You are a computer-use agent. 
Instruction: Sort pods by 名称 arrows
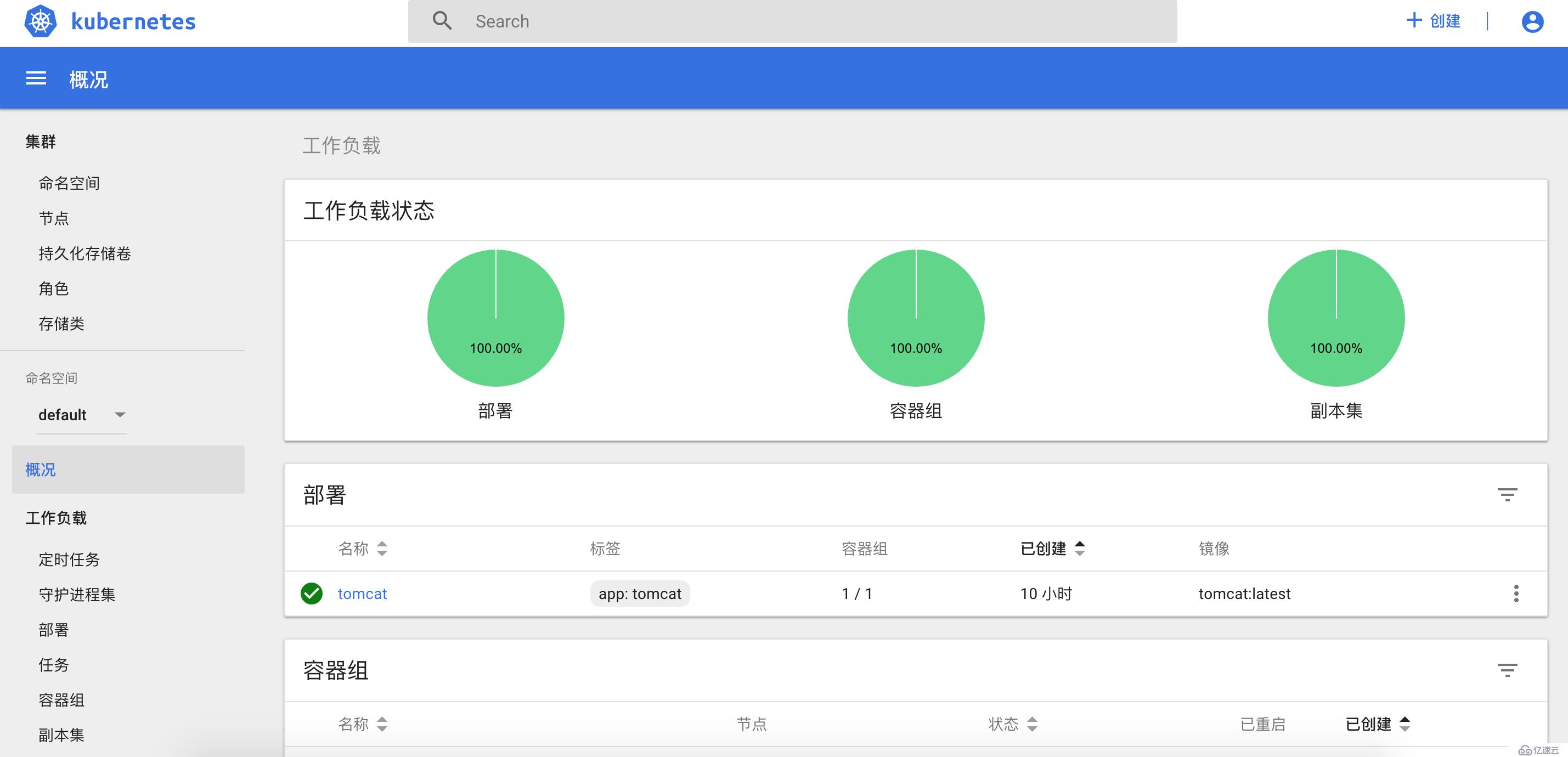(x=382, y=724)
